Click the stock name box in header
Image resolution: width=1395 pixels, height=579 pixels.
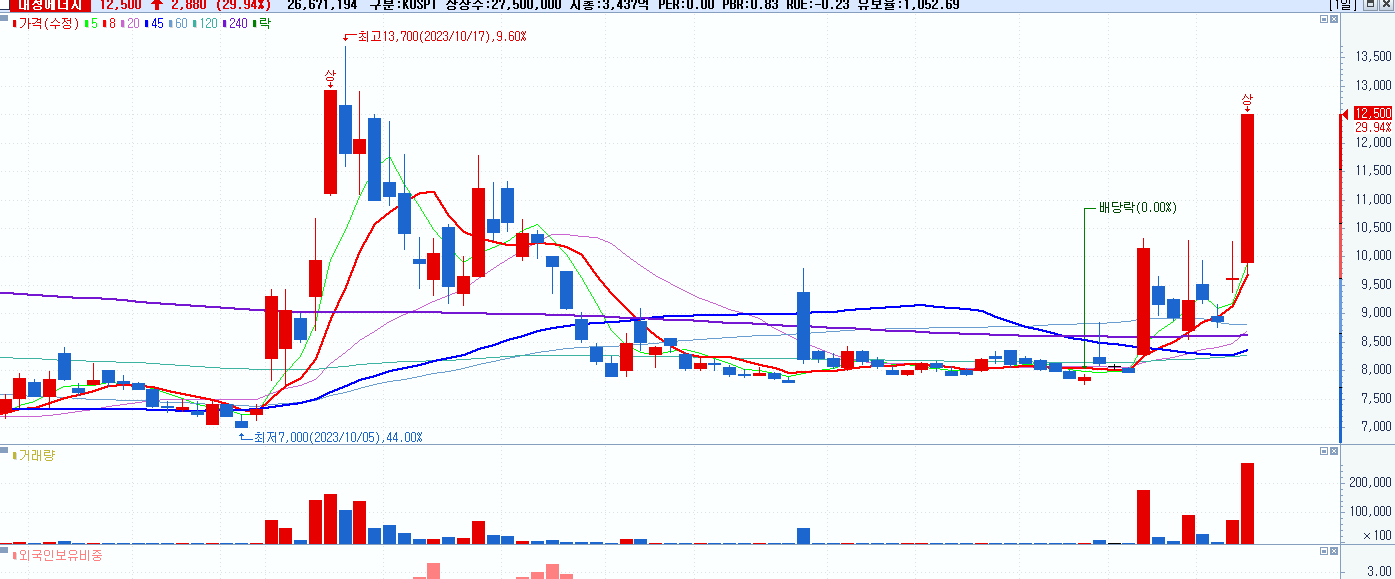(x=50, y=5)
